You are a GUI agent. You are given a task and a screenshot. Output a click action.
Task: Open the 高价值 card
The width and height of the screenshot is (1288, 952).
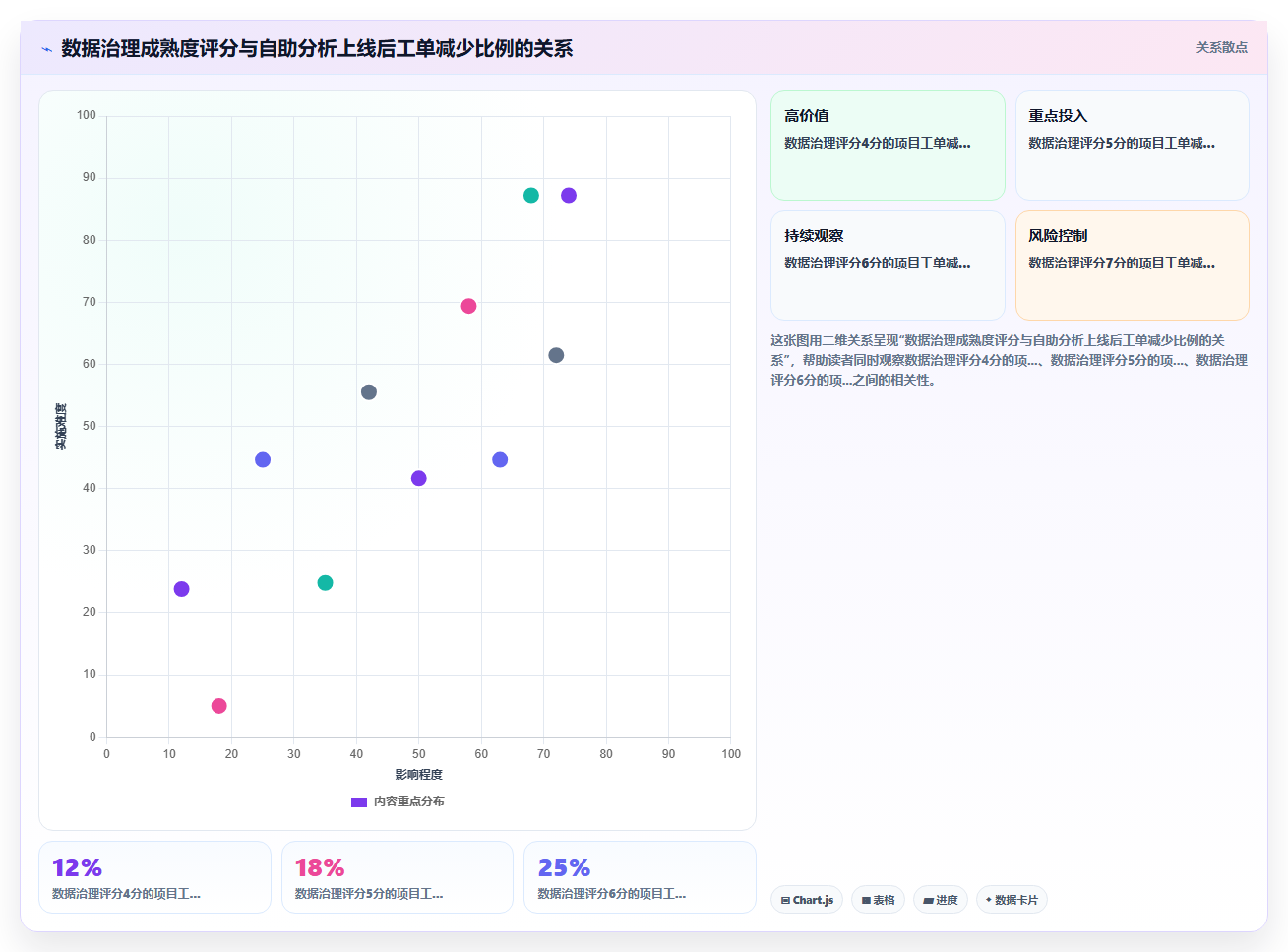pyautogui.click(x=888, y=146)
